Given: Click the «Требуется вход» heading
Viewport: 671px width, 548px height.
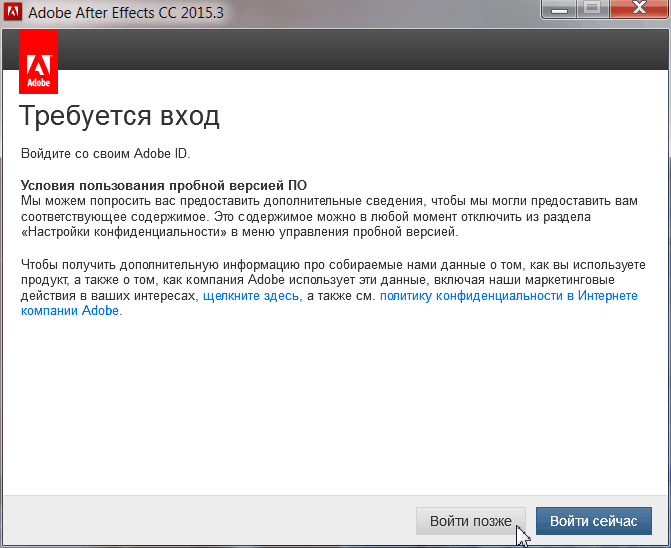Looking at the screenshot, I should coord(120,116).
